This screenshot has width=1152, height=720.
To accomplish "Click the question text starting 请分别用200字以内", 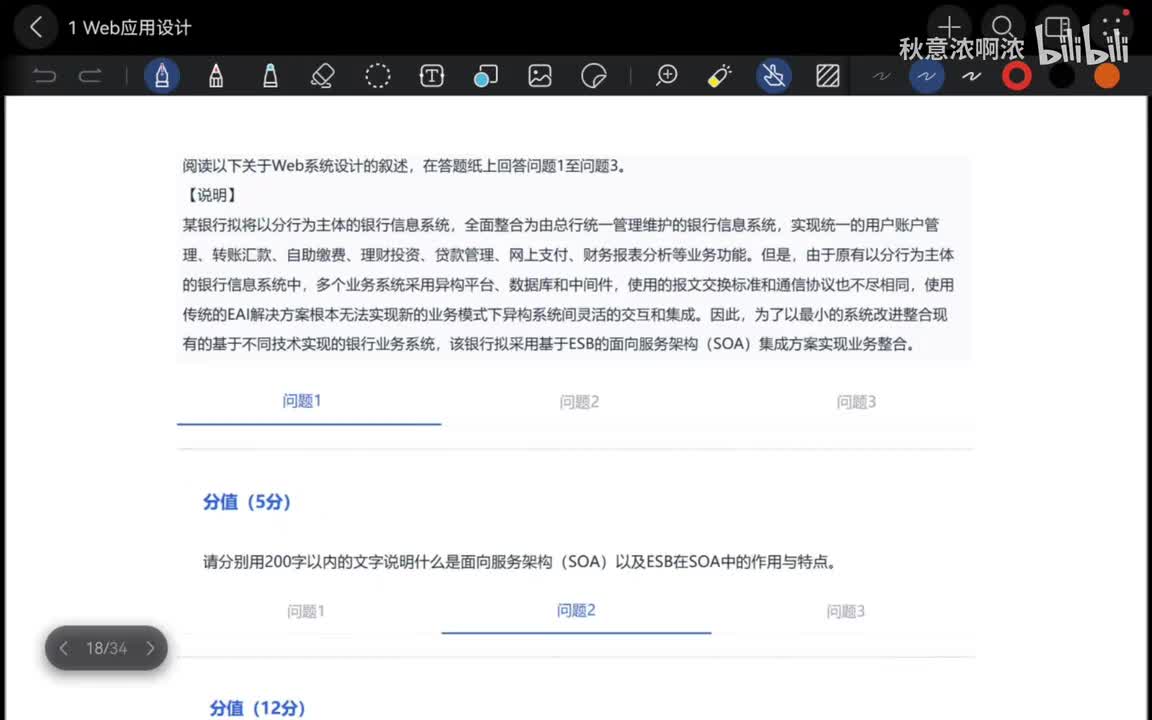I will pos(520,562).
